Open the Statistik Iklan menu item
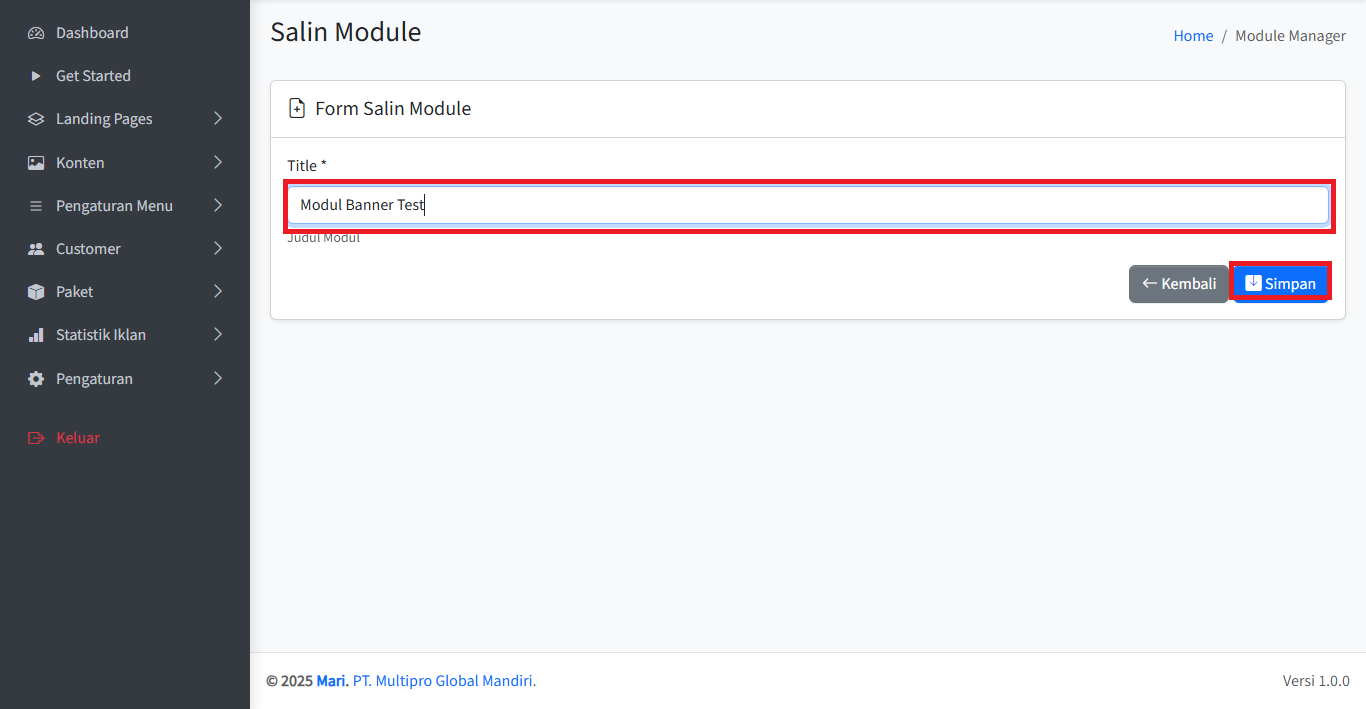This screenshot has height=709, width=1366. pos(101,335)
